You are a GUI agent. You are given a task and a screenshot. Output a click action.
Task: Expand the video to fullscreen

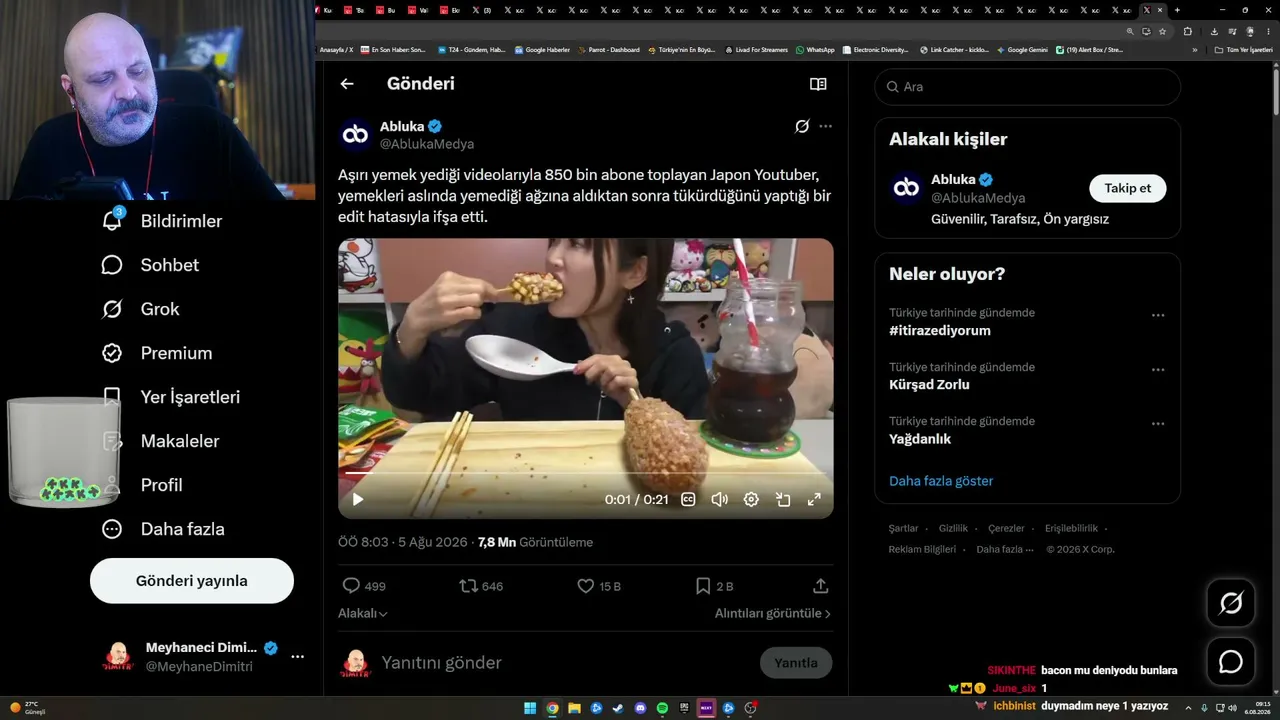[x=814, y=499]
